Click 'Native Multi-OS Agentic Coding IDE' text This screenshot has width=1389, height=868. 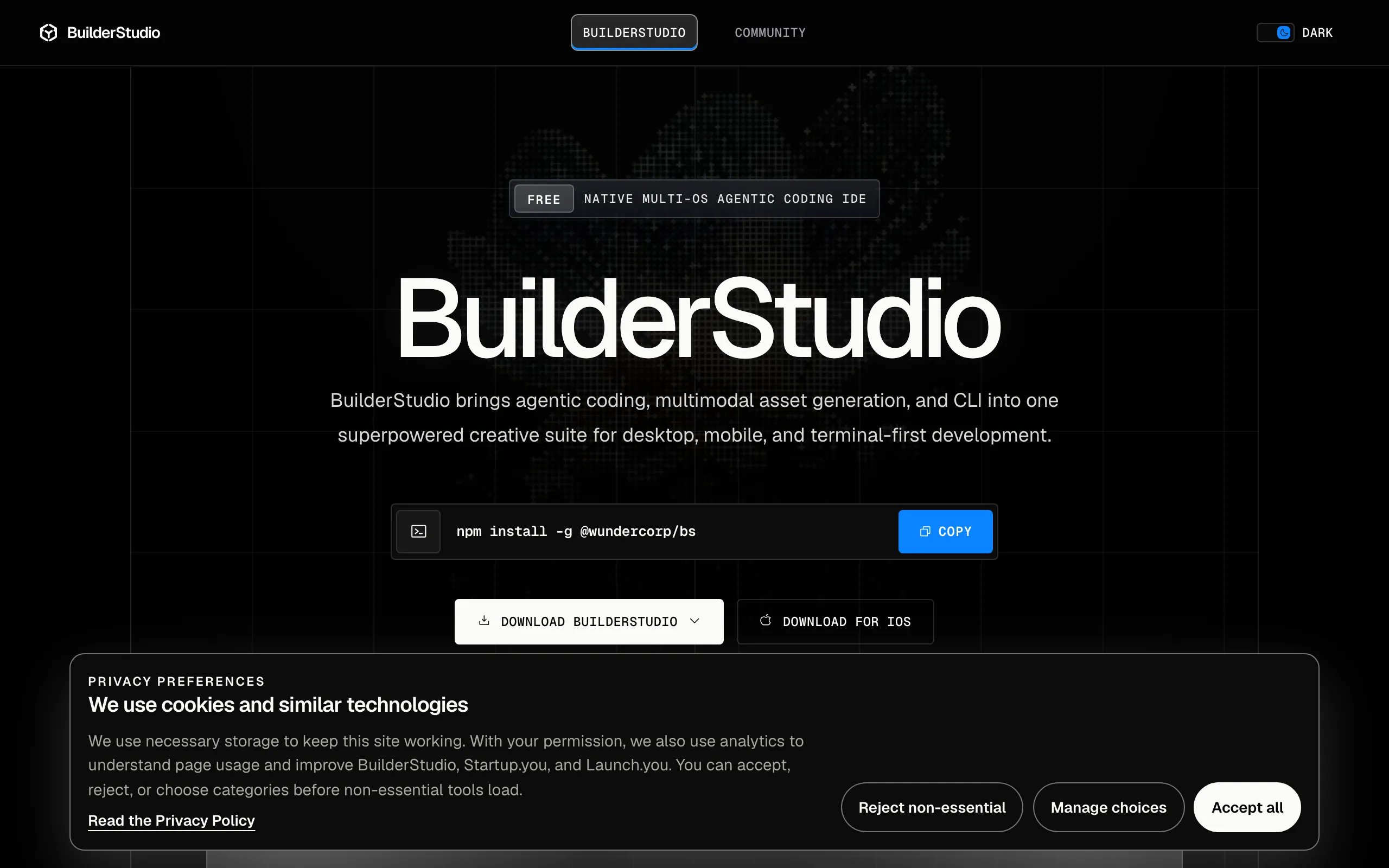725,199
